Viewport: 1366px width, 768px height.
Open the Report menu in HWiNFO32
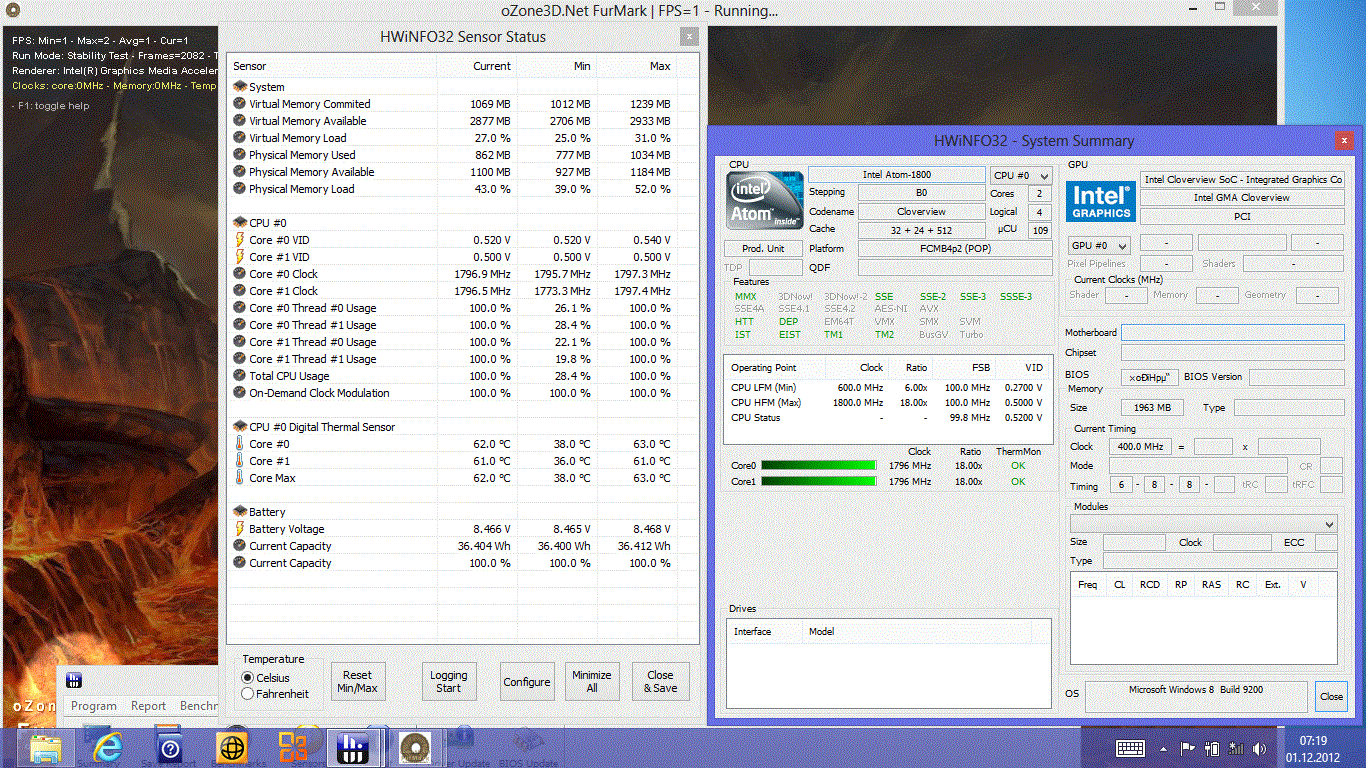click(149, 706)
